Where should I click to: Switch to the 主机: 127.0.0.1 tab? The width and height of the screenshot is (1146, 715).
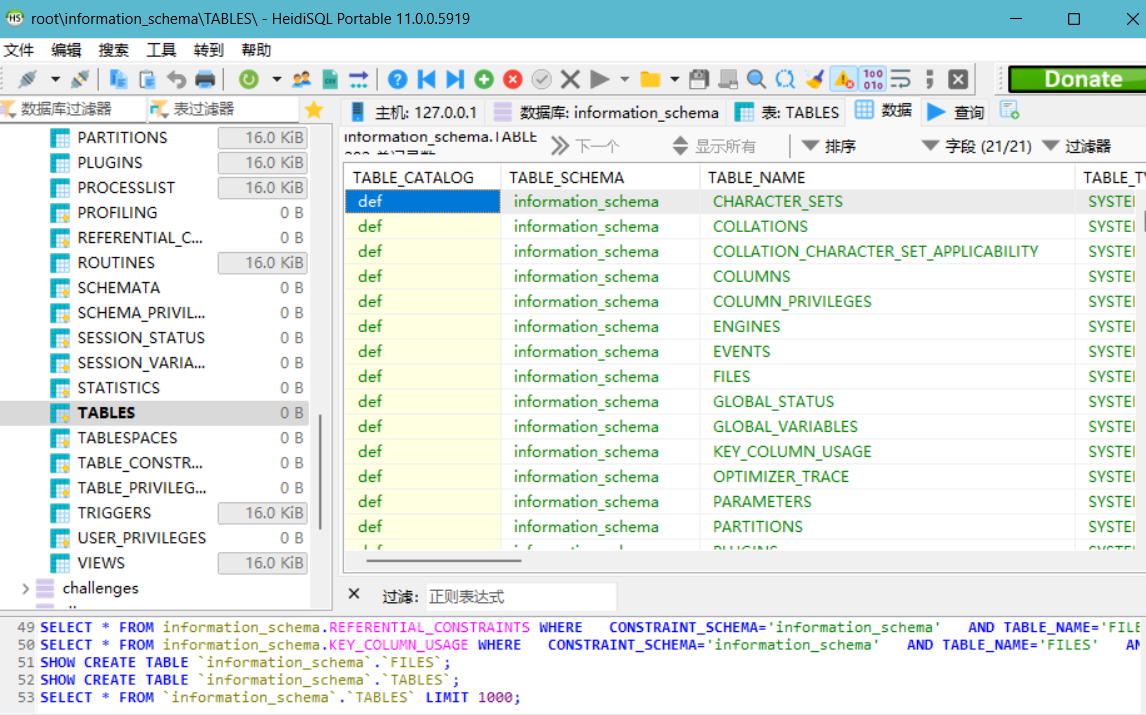click(x=414, y=112)
